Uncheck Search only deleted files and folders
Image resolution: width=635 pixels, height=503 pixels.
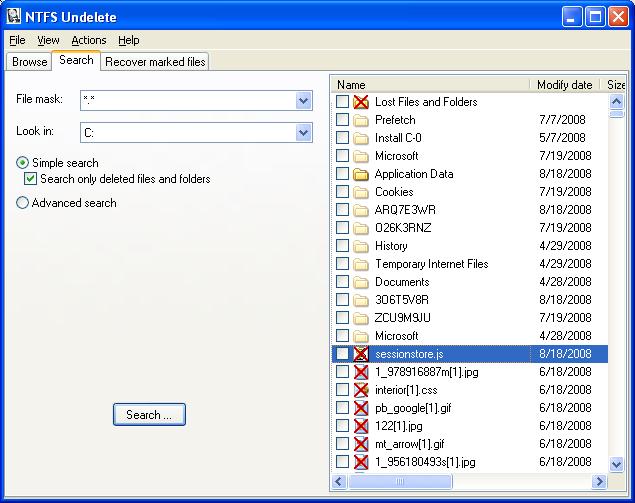(30, 179)
